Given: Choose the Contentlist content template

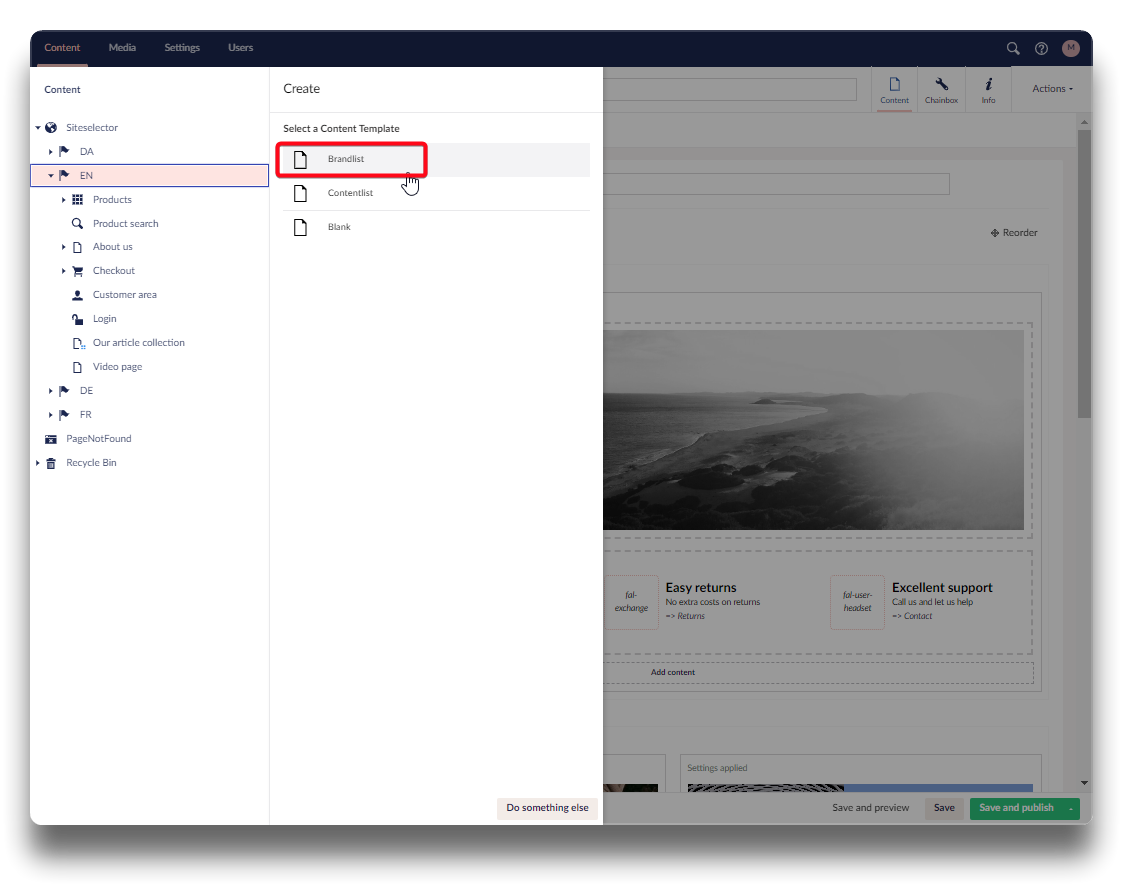Looking at the screenshot, I should [x=350, y=193].
